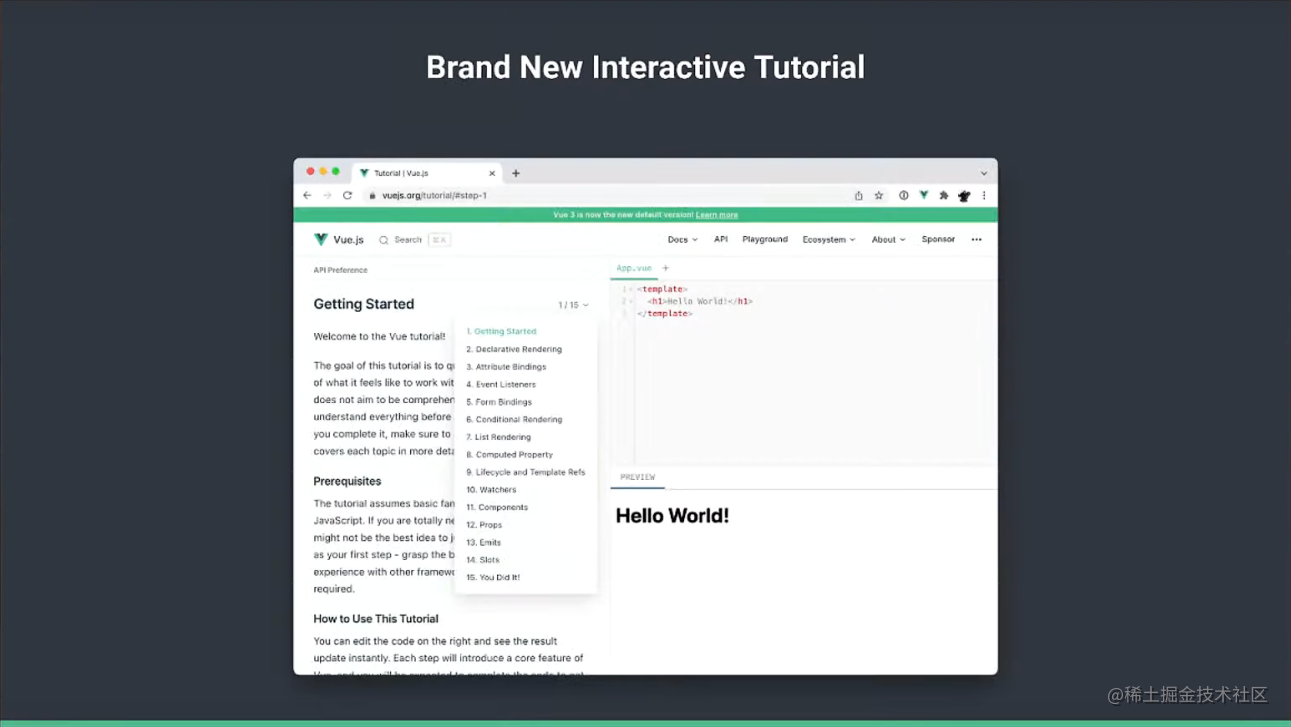Reload the Vue.js tutorial page
The height and width of the screenshot is (727, 1291).
pyautogui.click(x=348, y=196)
